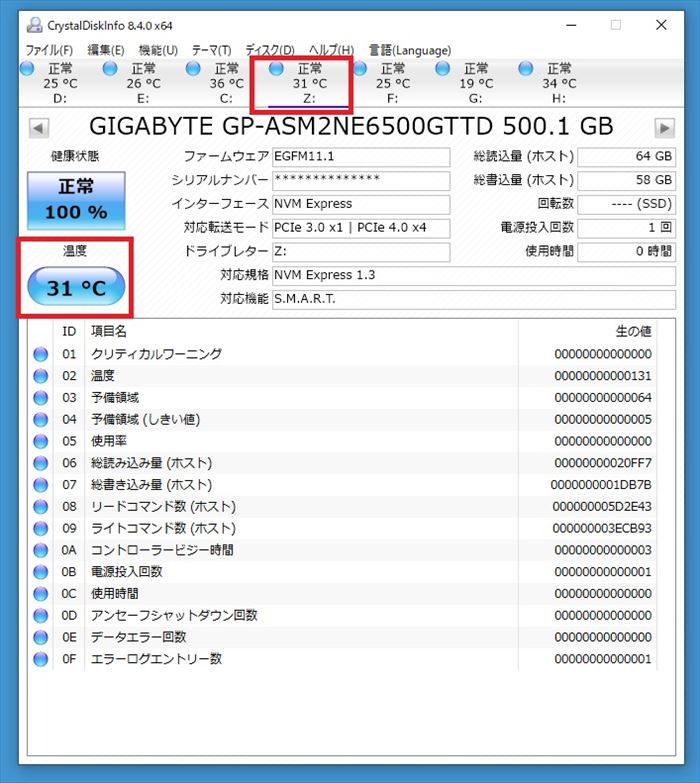
Task: Click status orb for 06 総読み込み量 row
Action: click(40, 463)
